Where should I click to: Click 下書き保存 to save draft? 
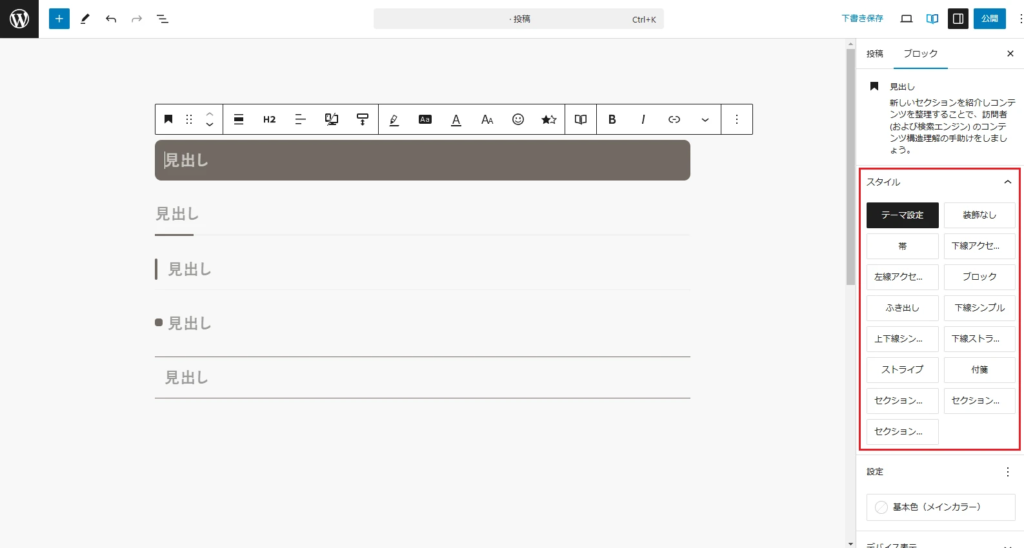point(862,19)
